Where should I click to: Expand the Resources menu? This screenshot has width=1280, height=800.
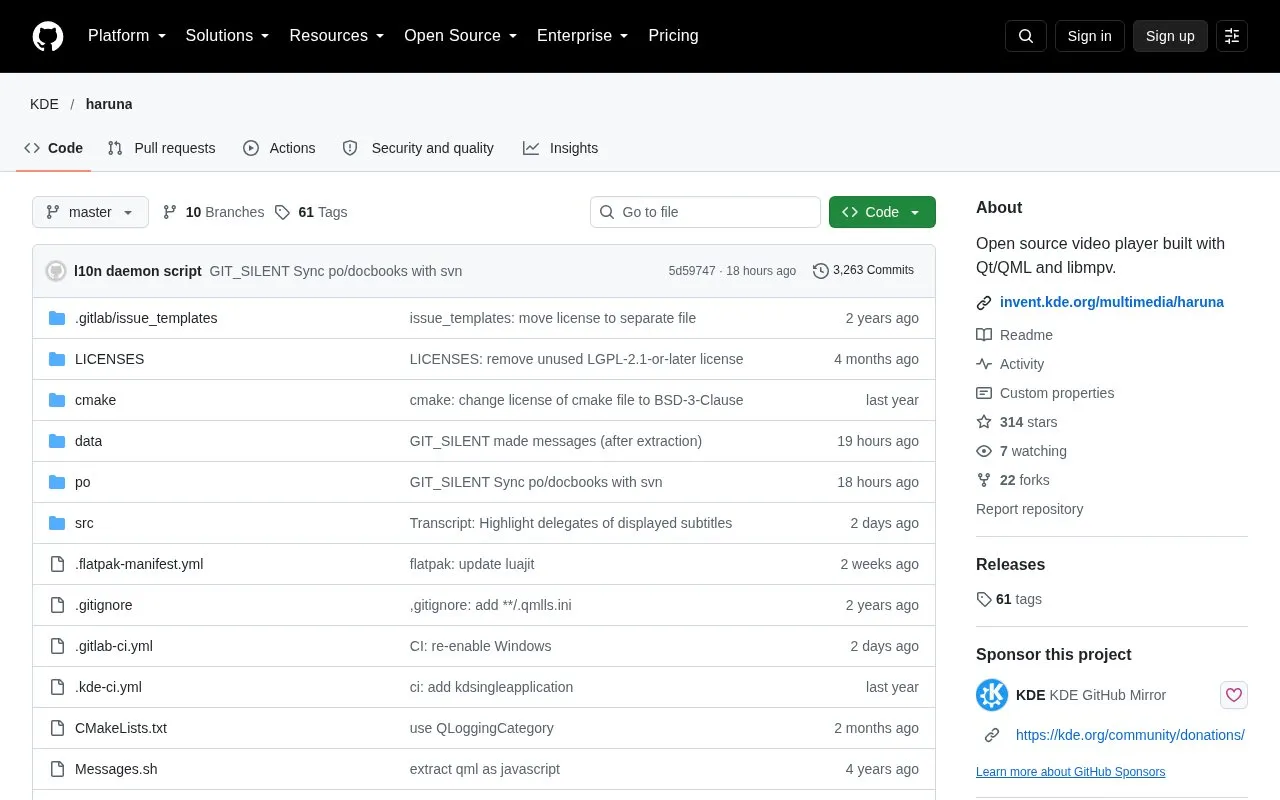click(x=337, y=36)
